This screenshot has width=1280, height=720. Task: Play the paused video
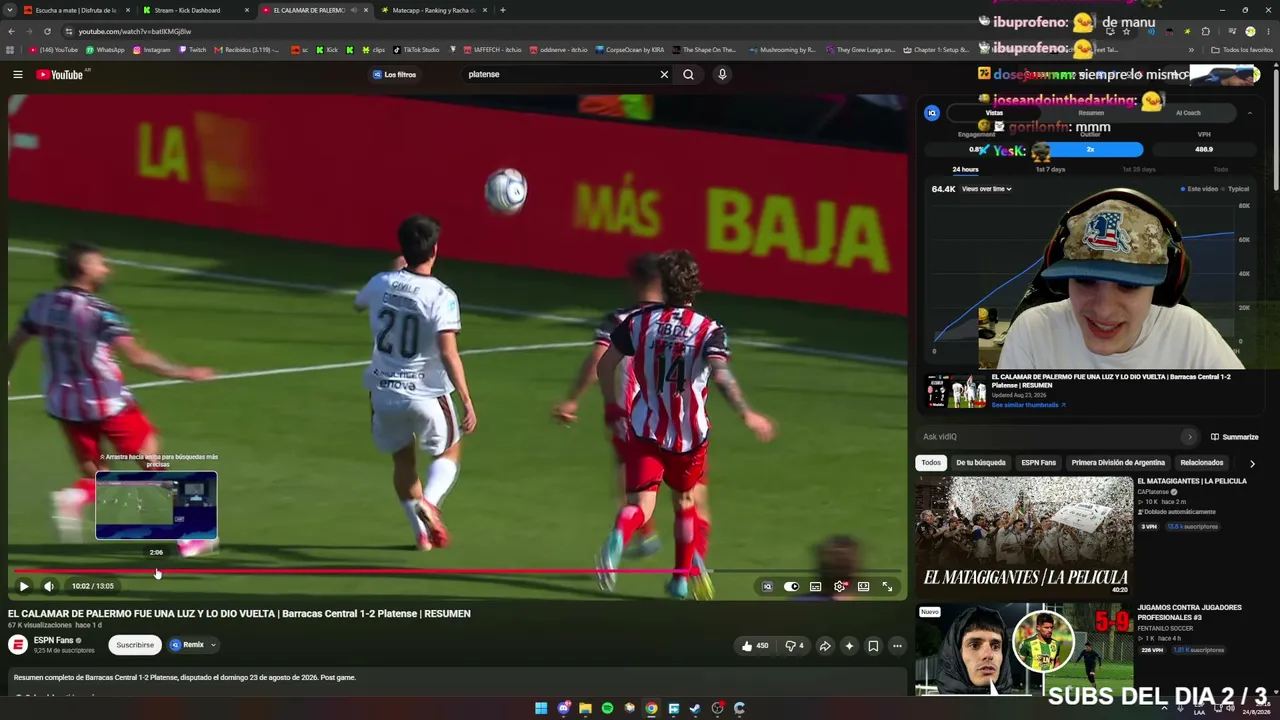pos(24,587)
